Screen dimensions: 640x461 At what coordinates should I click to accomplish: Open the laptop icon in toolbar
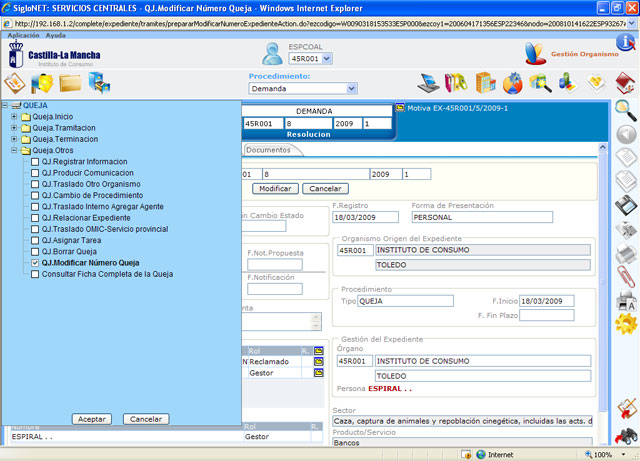[x=428, y=83]
